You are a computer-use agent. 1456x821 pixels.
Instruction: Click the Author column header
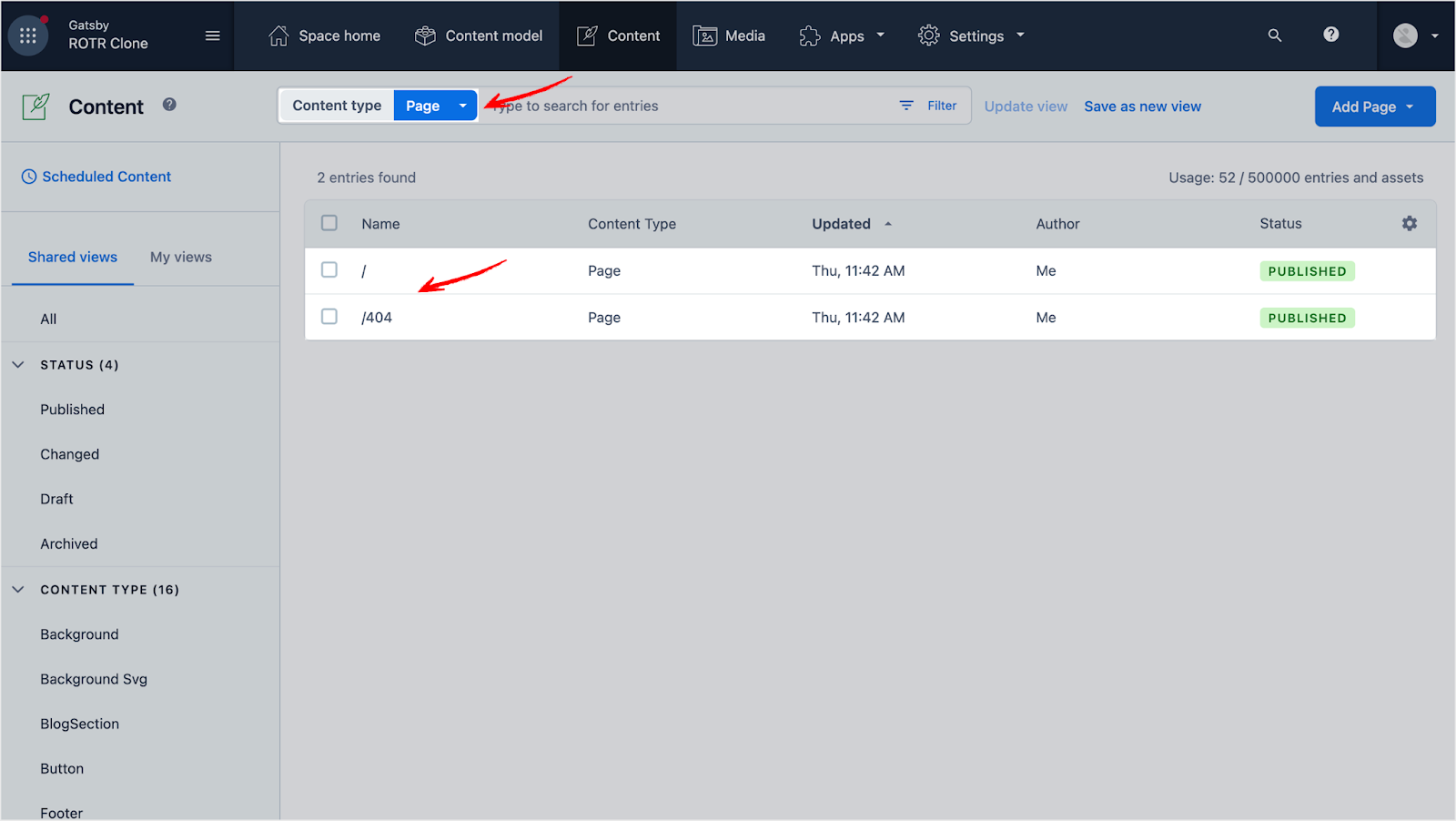(1057, 224)
